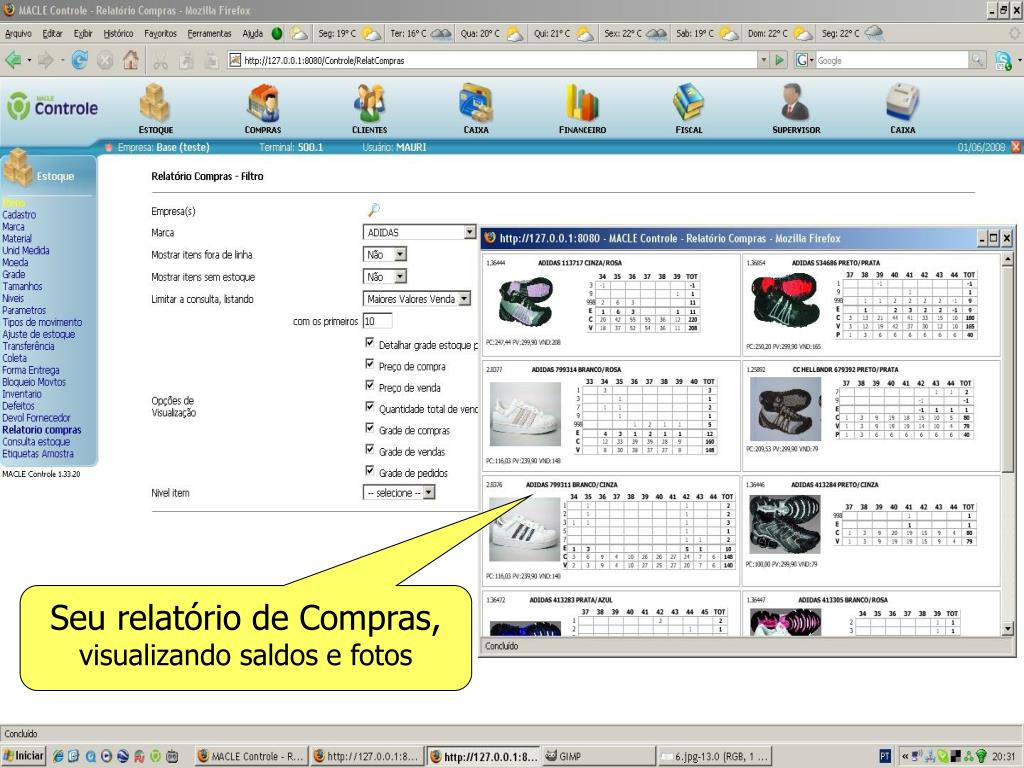
Task: Click the MACLE Controle logo
Action: [53, 106]
